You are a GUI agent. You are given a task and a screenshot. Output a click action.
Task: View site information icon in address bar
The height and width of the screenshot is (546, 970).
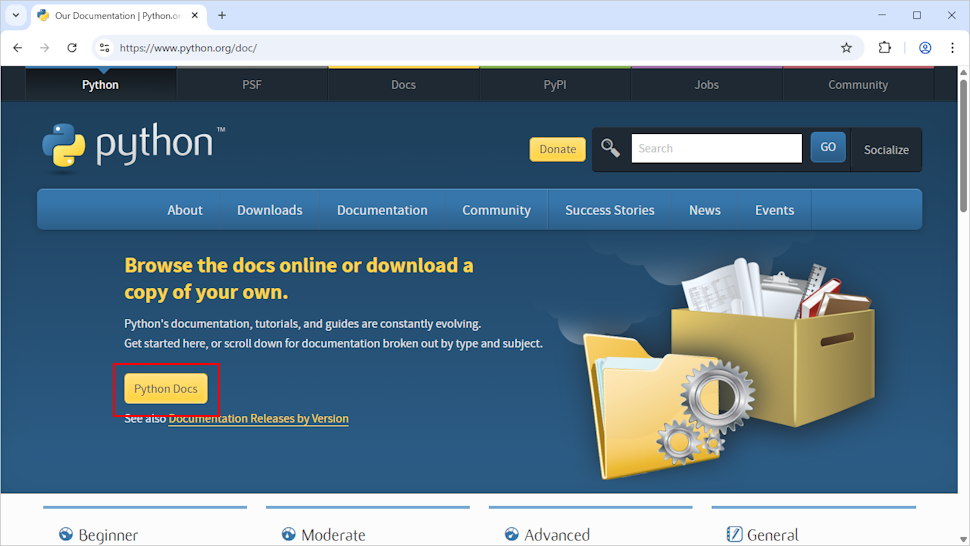[105, 48]
